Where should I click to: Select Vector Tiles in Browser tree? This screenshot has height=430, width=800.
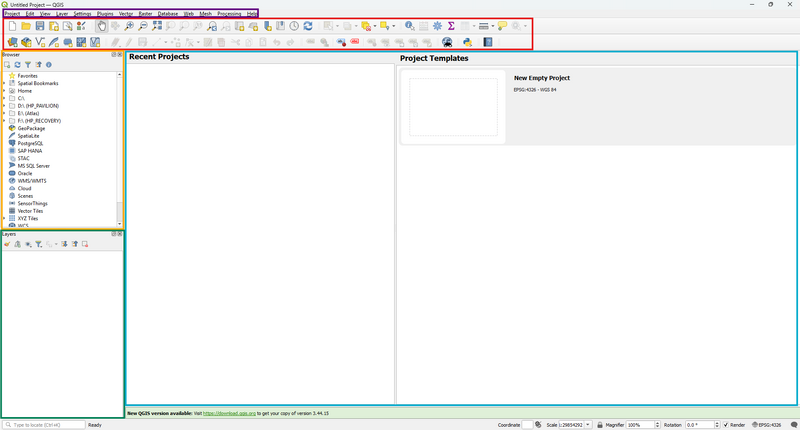pos(30,211)
